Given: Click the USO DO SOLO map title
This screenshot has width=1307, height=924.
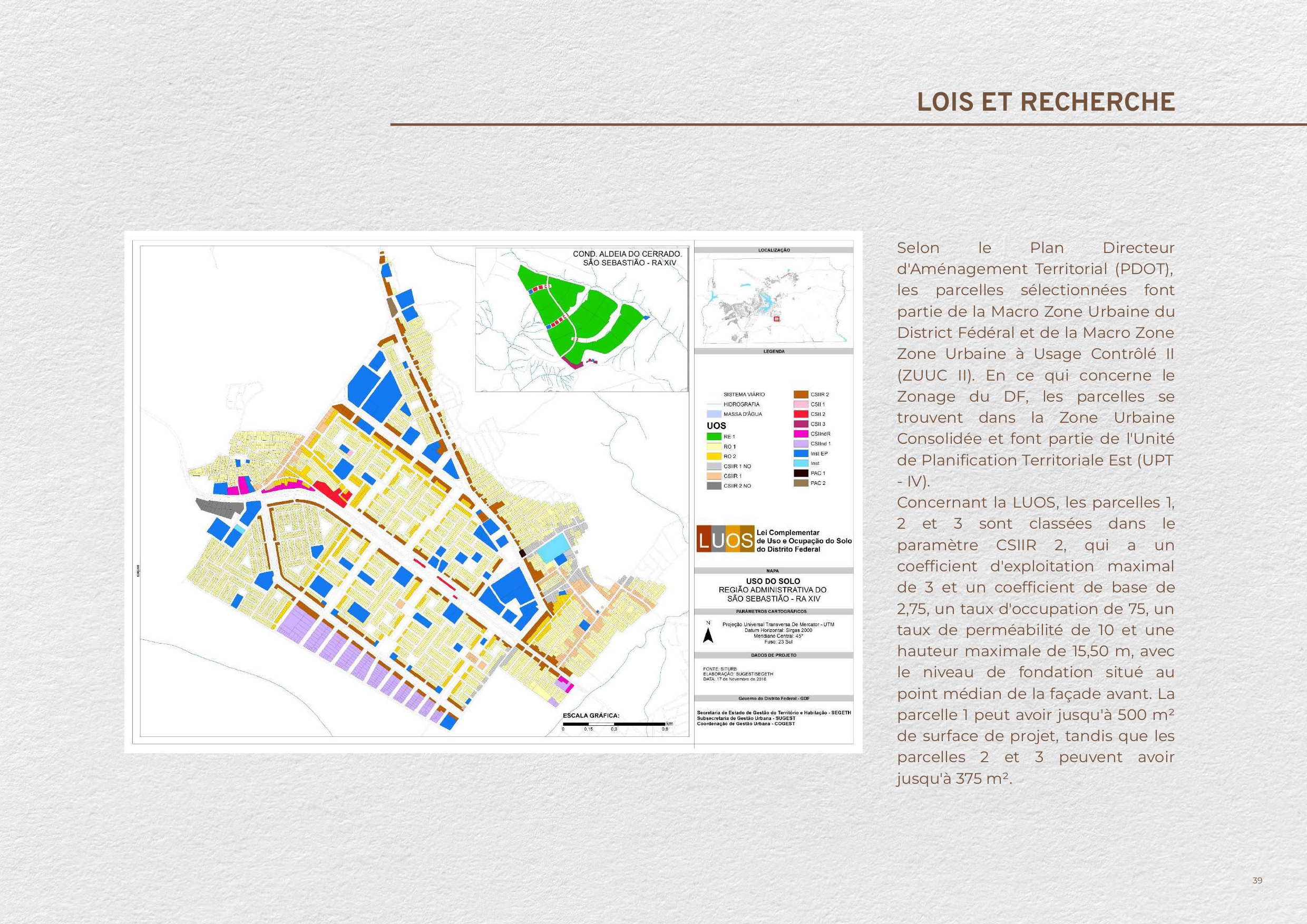Looking at the screenshot, I should [773, 581].
